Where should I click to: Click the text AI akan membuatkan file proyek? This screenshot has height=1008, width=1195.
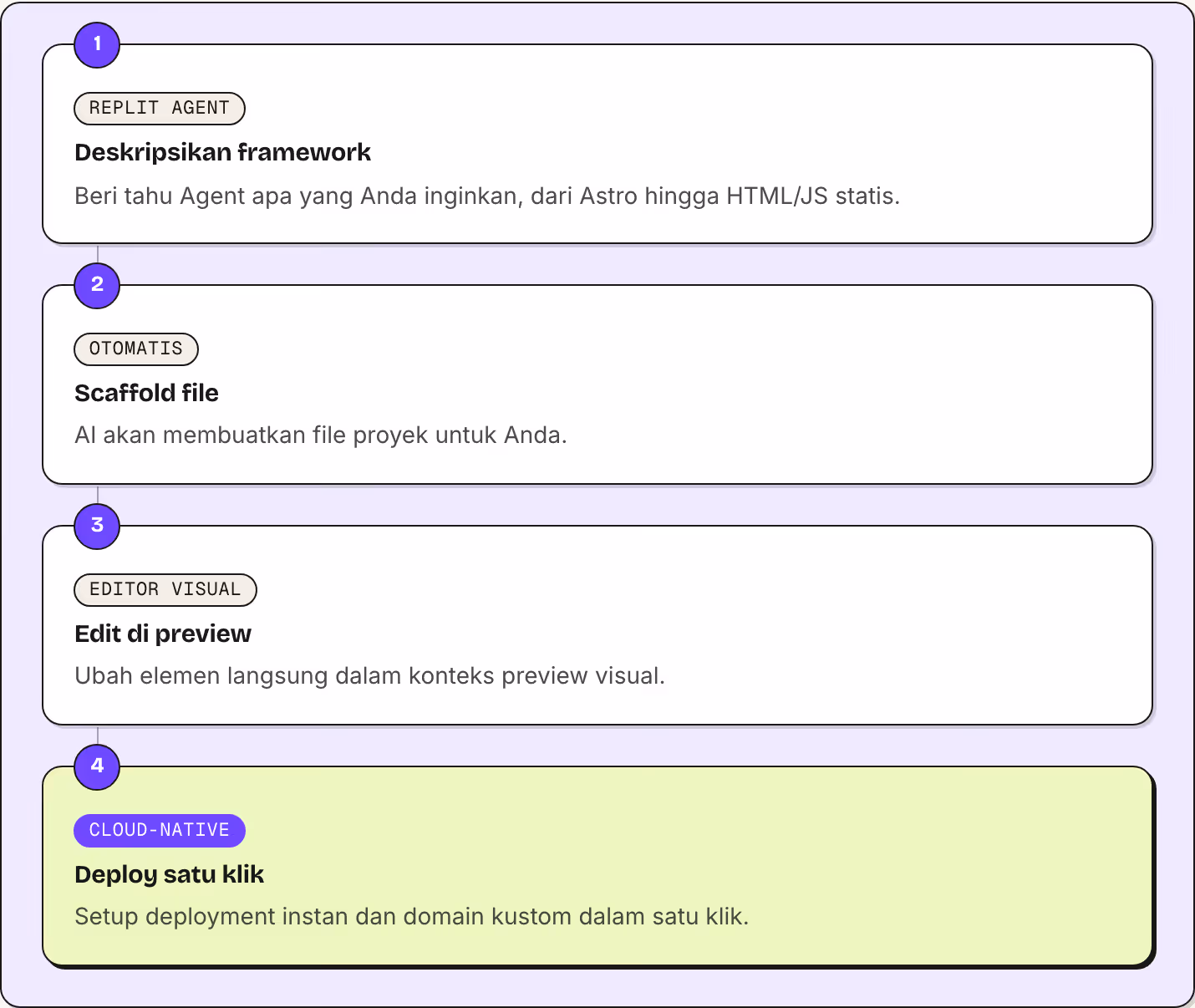click(x=321, y=435)
